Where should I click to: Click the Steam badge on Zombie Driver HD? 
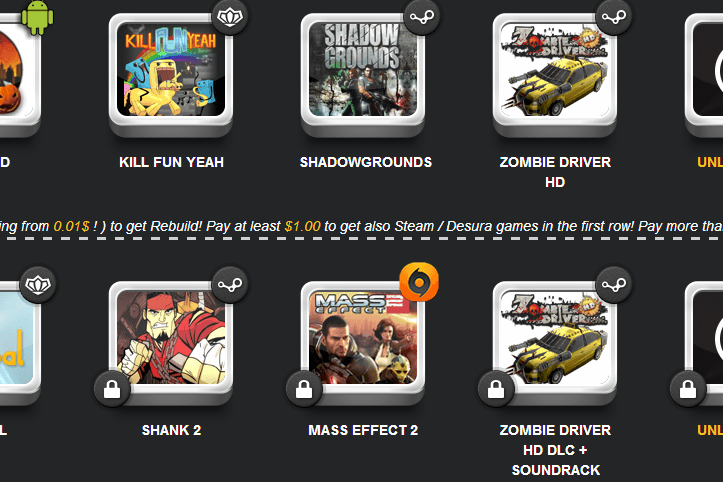click(614, 18)
